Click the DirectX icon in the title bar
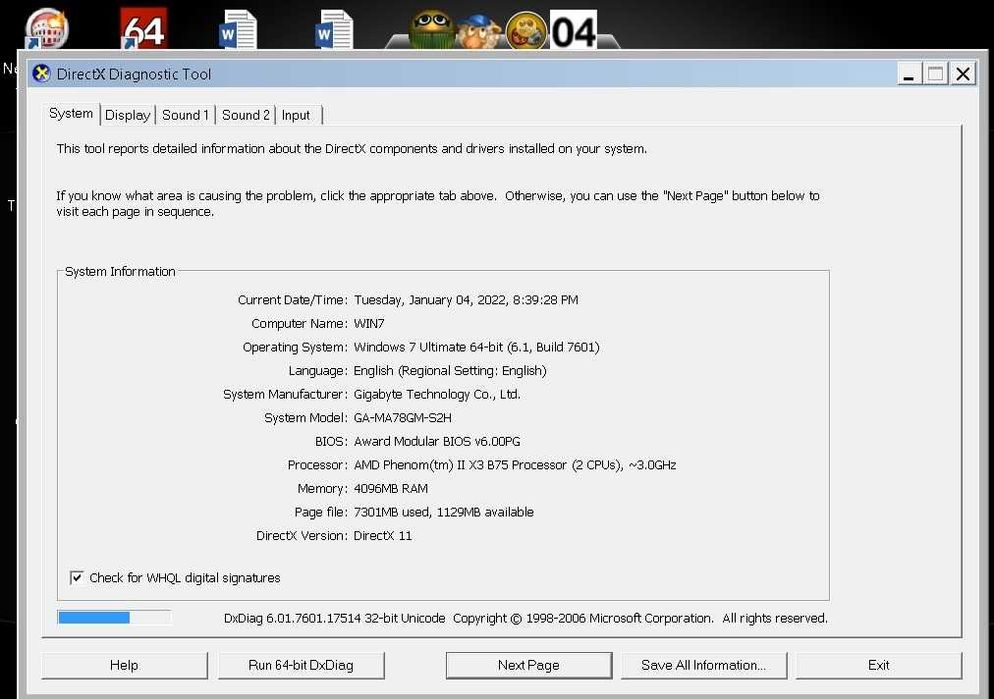994x699 pixels. (41, 74)
